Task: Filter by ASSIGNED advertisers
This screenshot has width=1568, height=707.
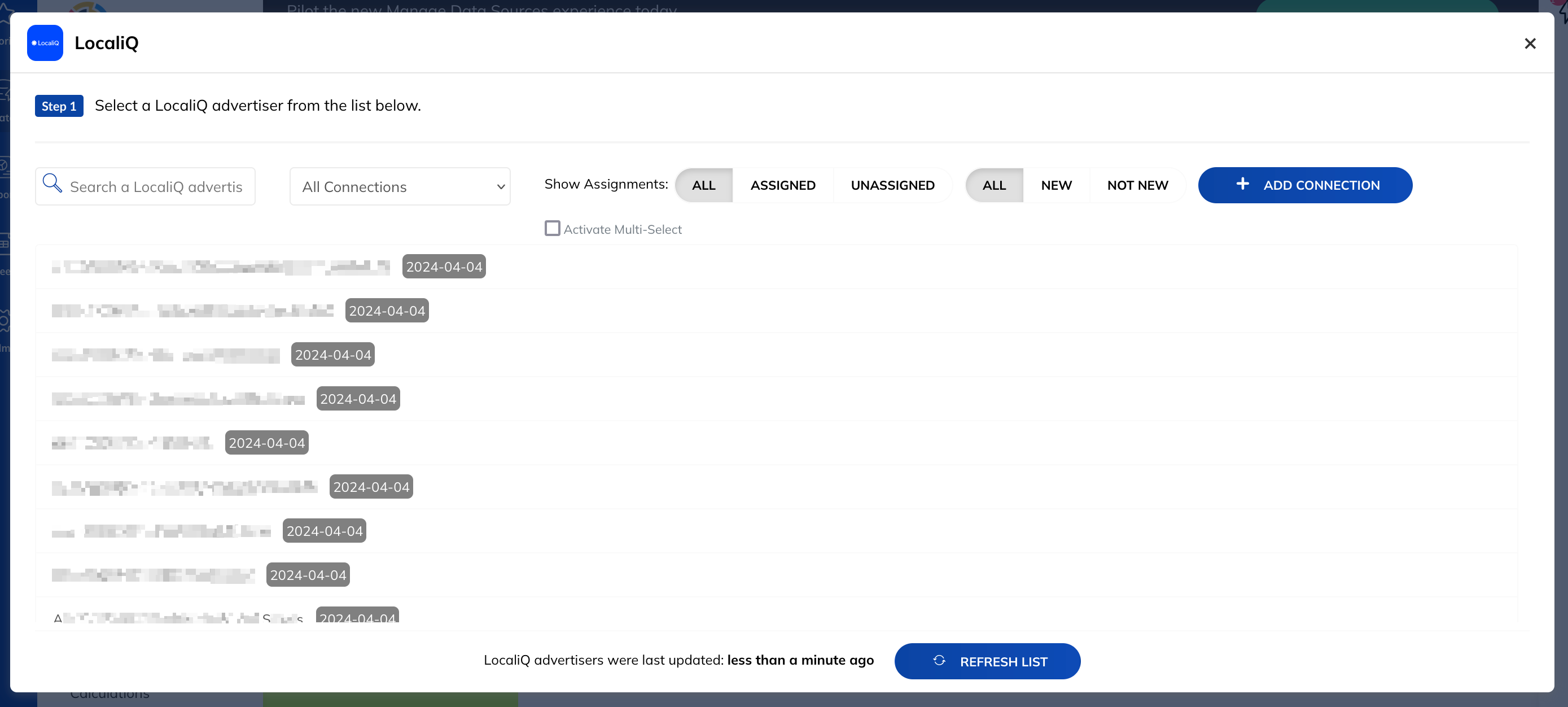Action: (x=783, y=185)
